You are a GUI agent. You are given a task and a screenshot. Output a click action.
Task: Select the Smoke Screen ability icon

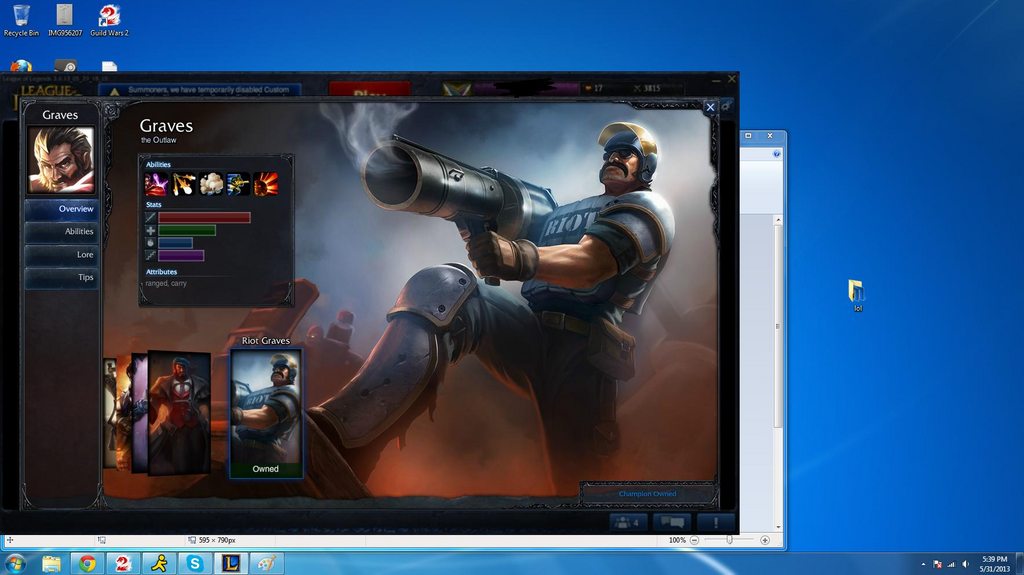click(211, 184)
